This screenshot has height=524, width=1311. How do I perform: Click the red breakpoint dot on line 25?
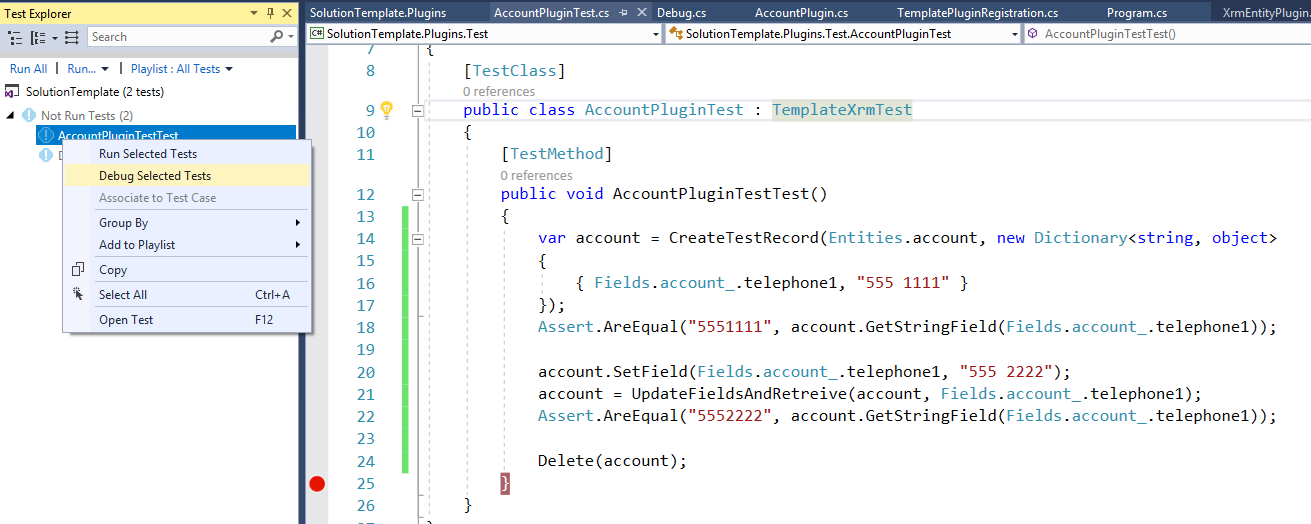tap(317, 484)
